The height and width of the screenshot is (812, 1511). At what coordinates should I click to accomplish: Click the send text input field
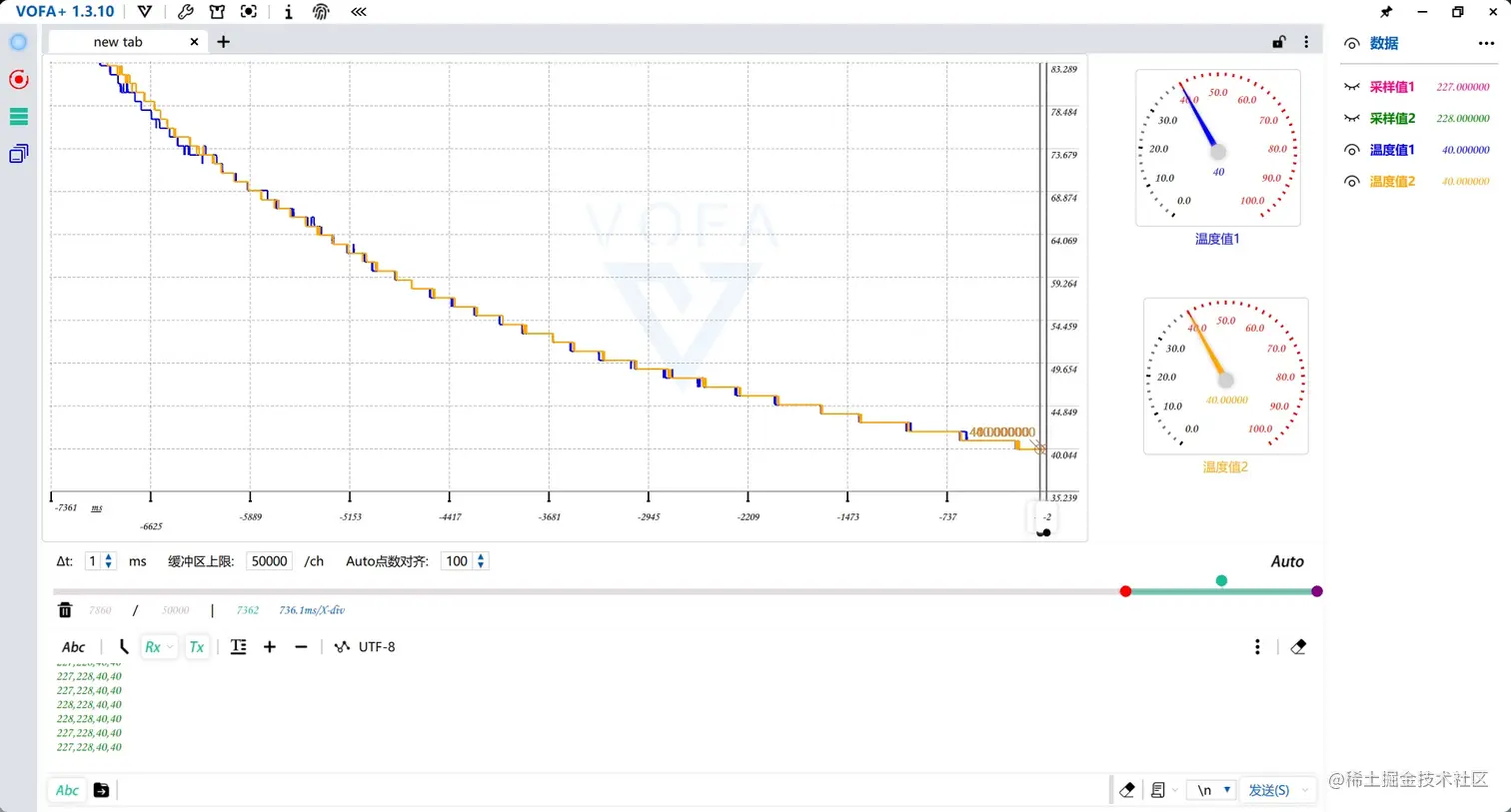click(613, 790)
